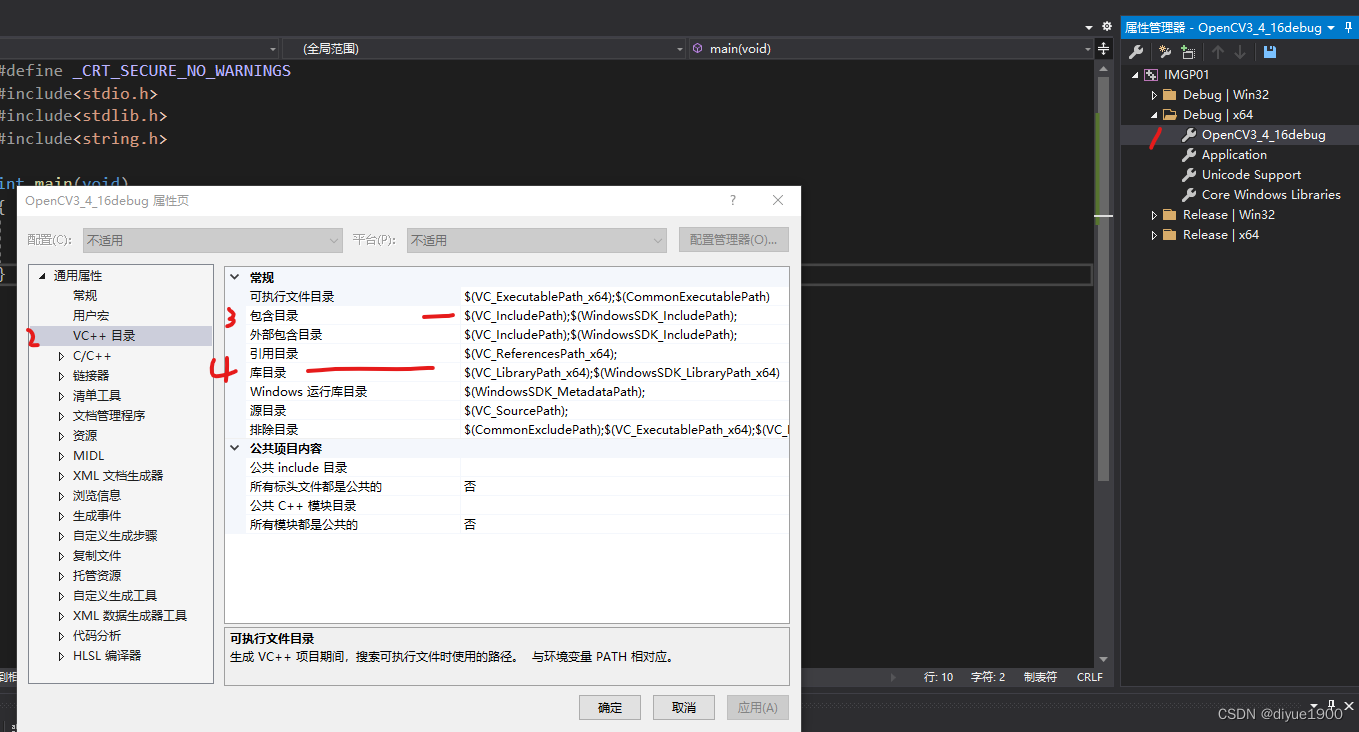Click the 应用(A) button
Screen dimensions: 1359x732
(757, 707)
